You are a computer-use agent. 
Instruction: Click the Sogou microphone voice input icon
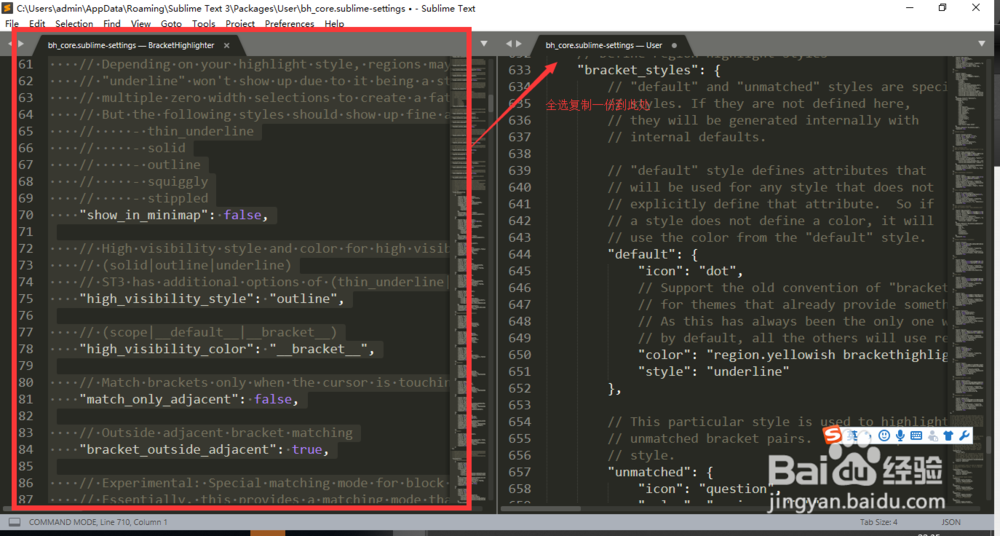click(900, 436)
